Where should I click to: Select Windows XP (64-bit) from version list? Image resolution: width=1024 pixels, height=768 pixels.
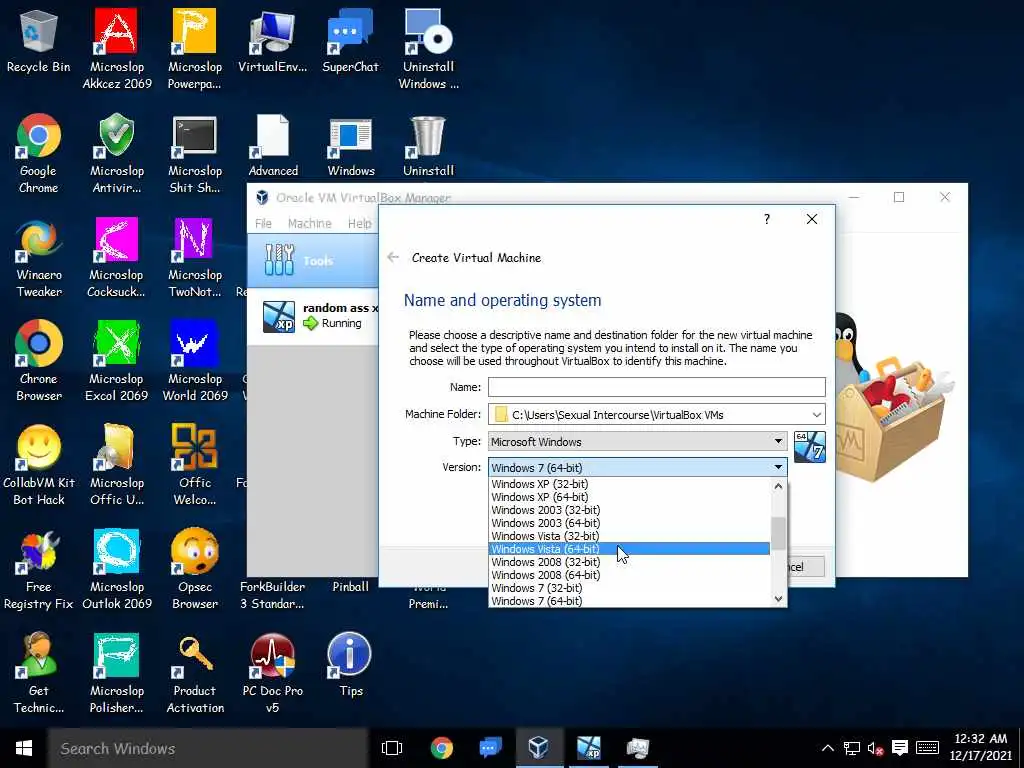coord(630,497)
